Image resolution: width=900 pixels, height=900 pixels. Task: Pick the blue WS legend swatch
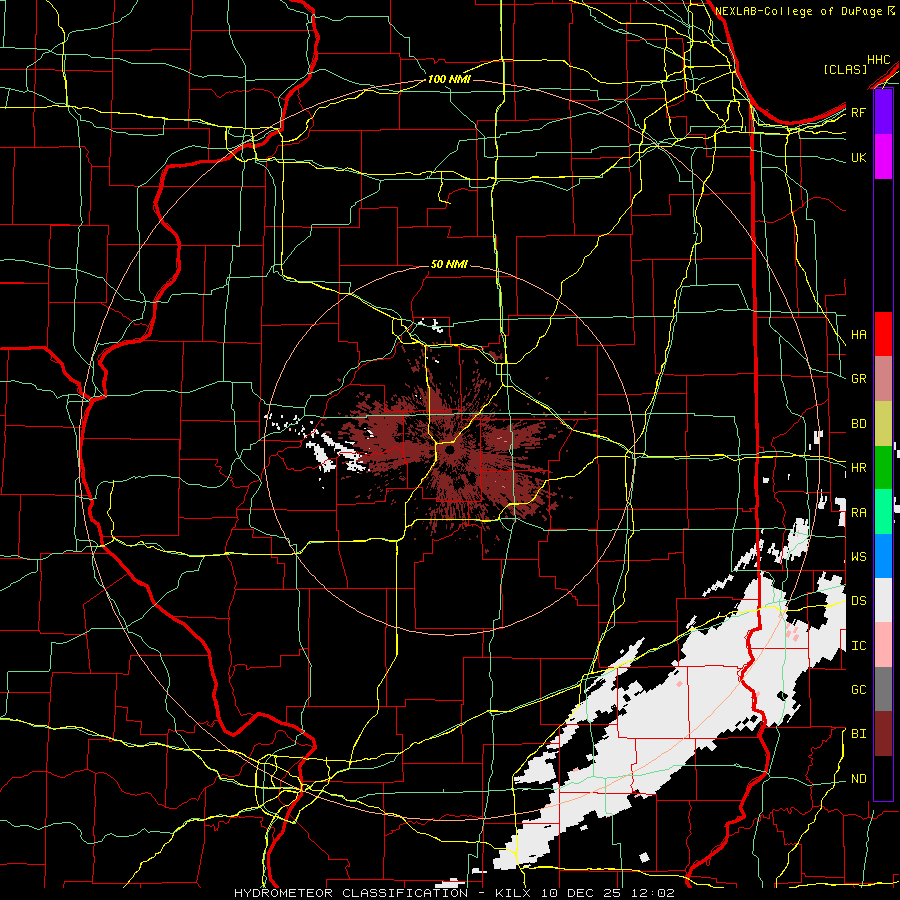(883, 556)
